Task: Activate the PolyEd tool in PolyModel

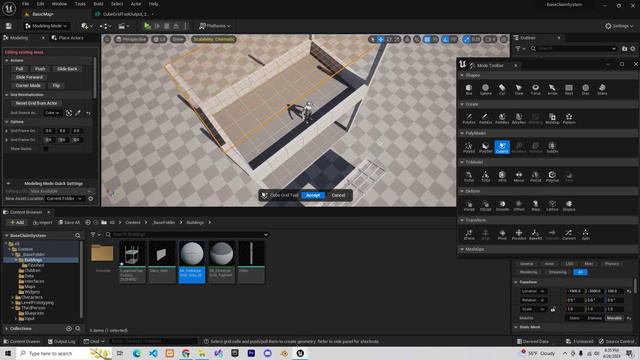Action: (x=469, y=148)
